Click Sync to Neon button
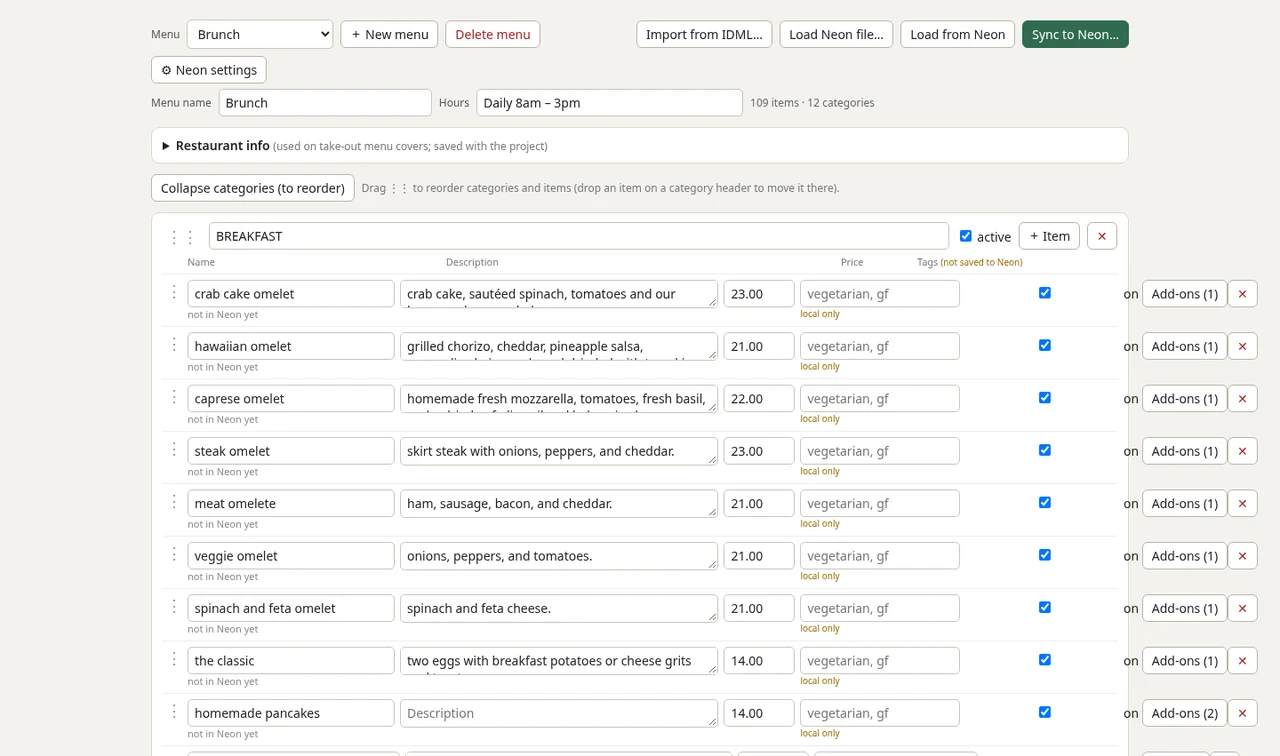Image resolution: width=1280 pixels, height=756 pixels. (x=1075, y=34)
